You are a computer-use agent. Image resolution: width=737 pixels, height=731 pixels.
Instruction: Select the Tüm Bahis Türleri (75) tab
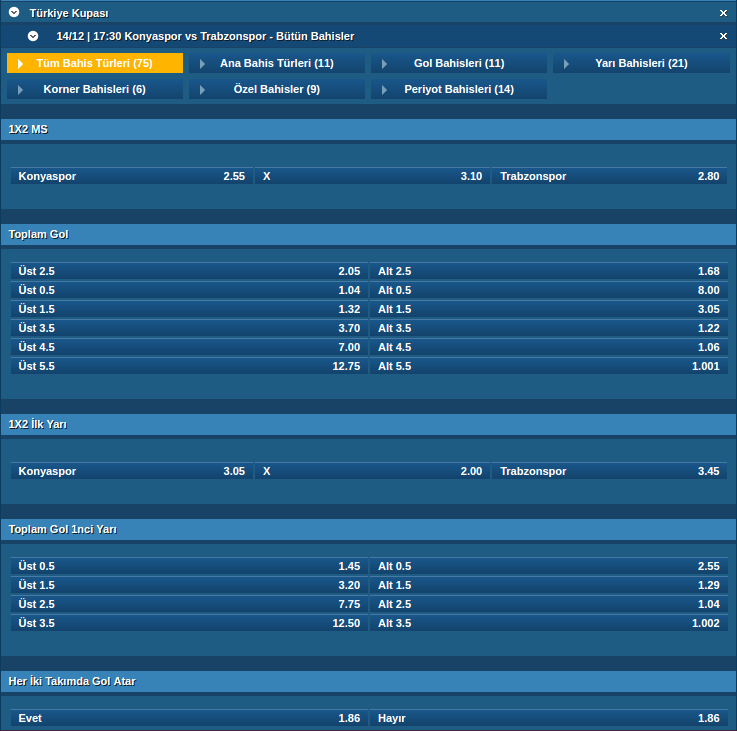coord(95,63)
